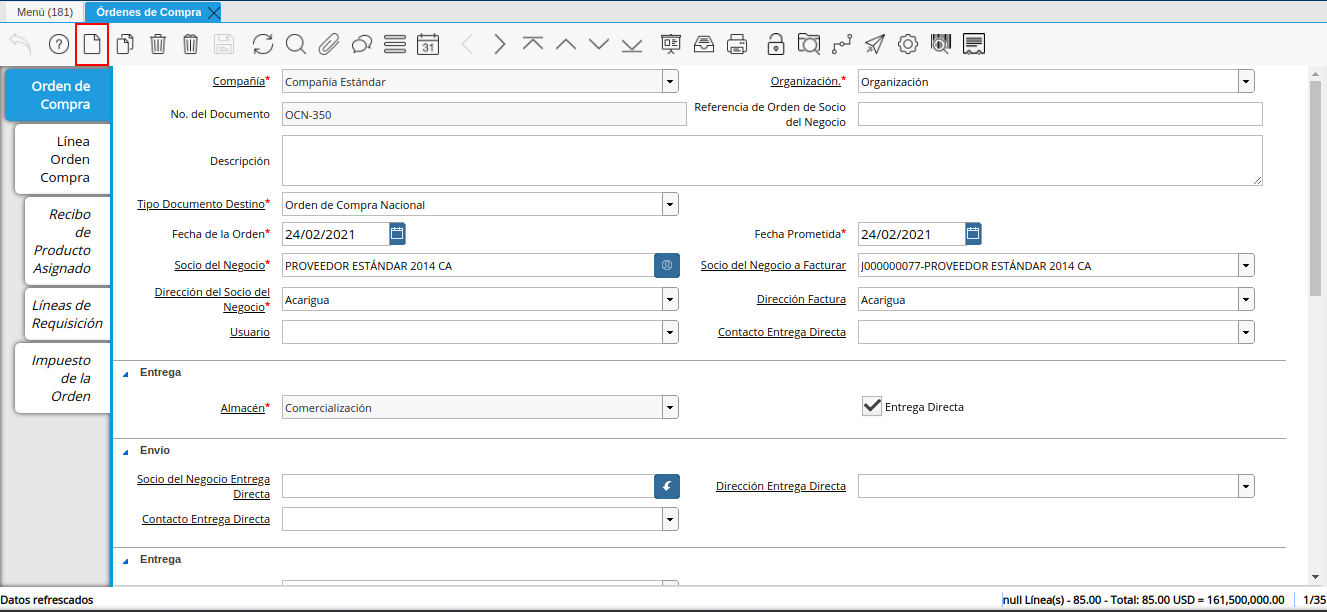Open the Find record magnifier
This screenshot has height=612, width=1327.
(296, 44)
